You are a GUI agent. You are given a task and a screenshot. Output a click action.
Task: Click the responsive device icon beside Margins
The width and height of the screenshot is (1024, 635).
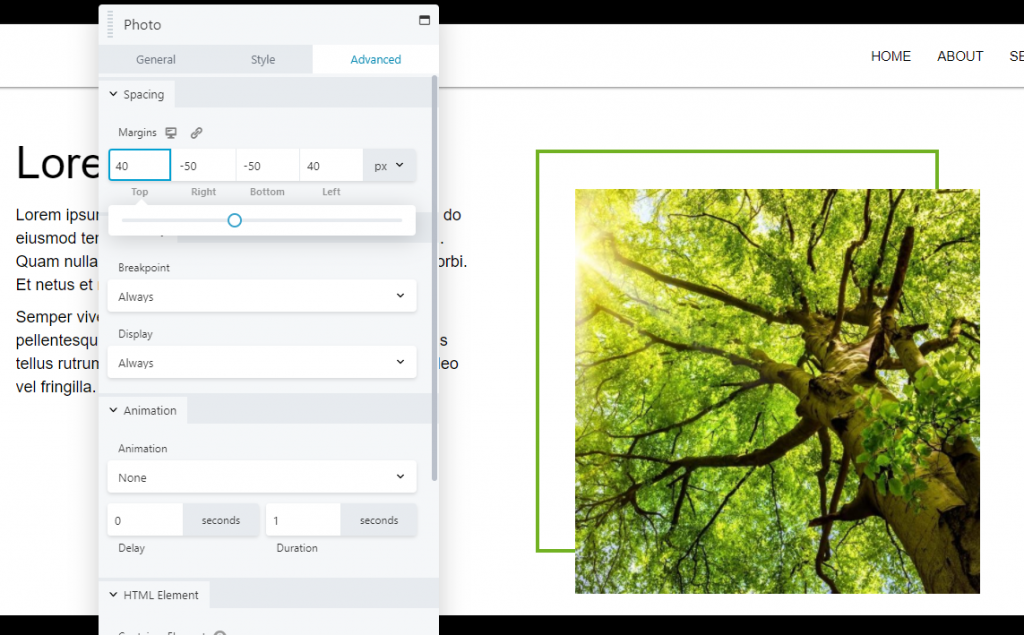(171, 133)
